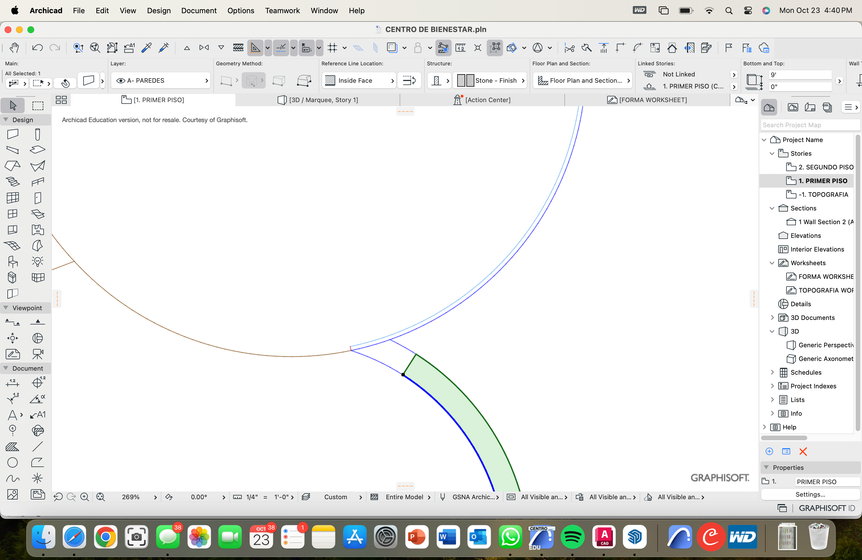Open Floor Plan and Section settings dropdown
Screen dimensions: 862x560
[583, 81]
